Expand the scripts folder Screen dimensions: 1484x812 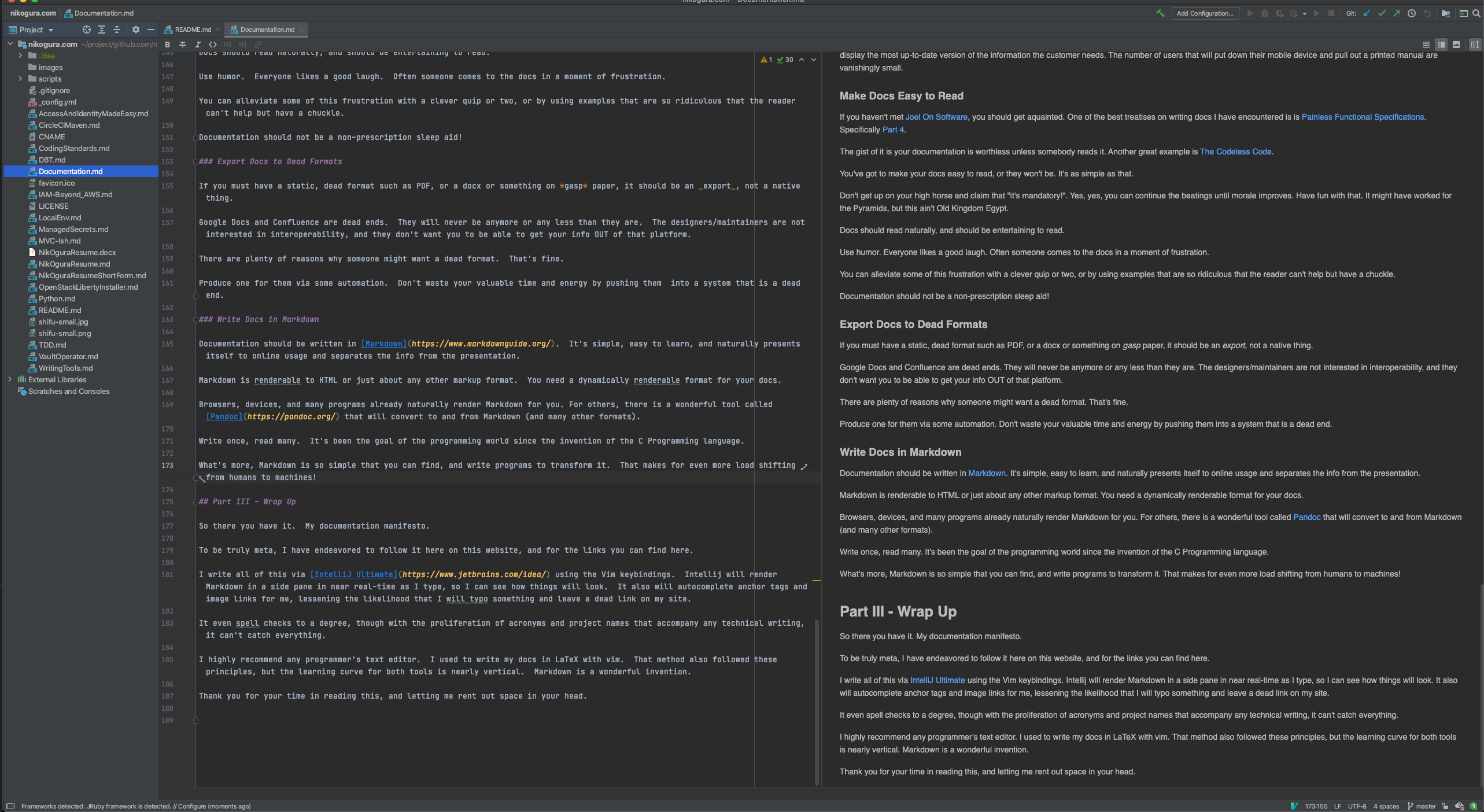tap(21, 79)
